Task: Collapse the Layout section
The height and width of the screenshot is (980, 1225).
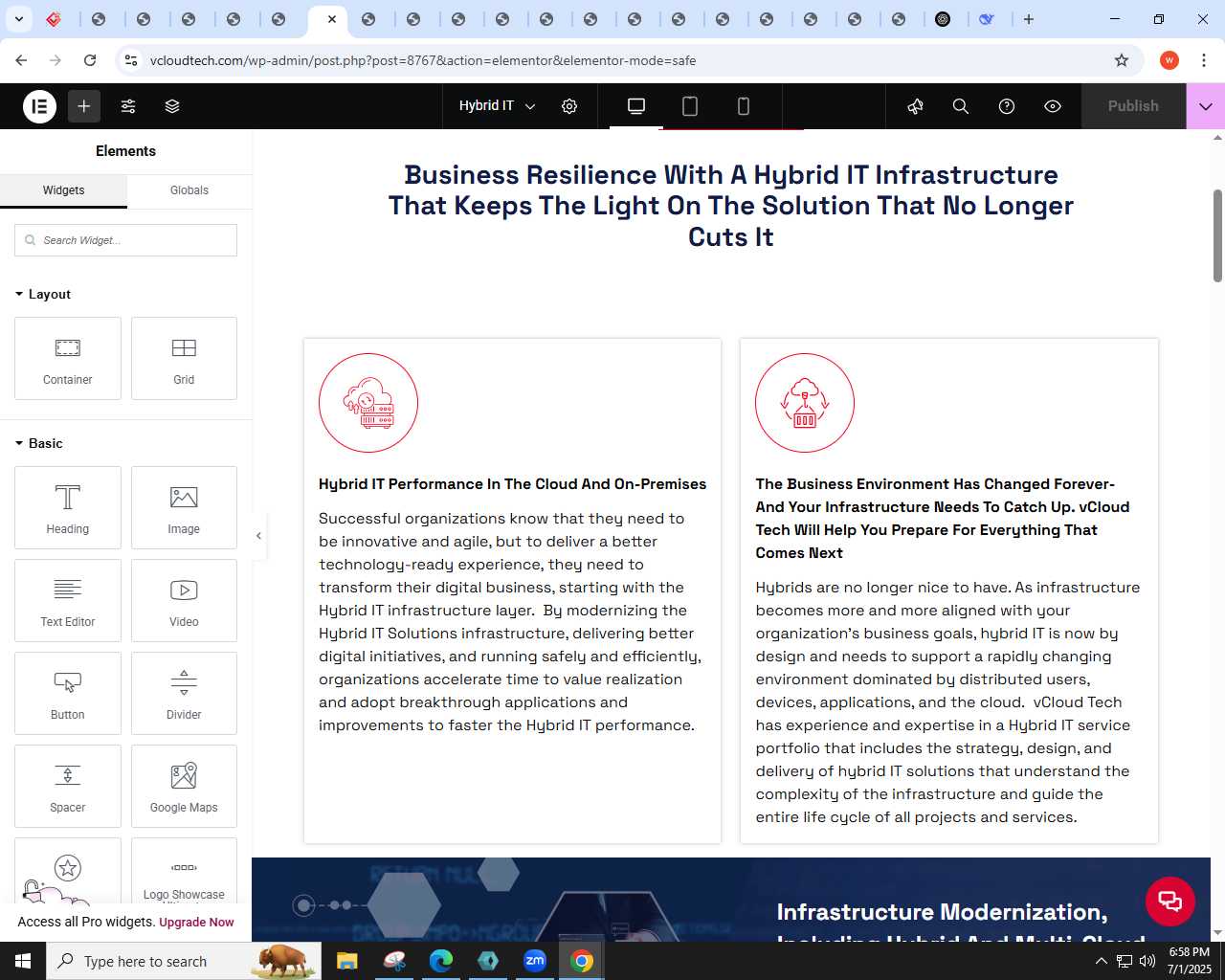Action: coord(43,294)
